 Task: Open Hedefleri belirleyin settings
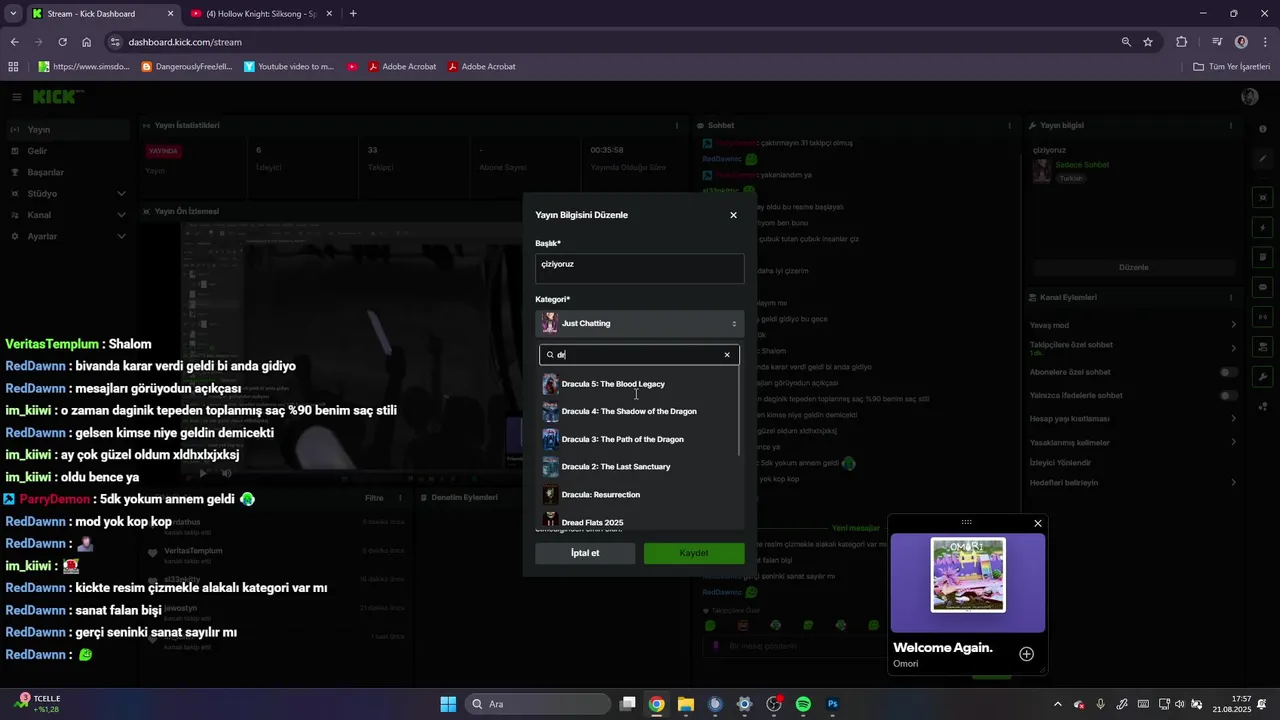[1133, 483]
